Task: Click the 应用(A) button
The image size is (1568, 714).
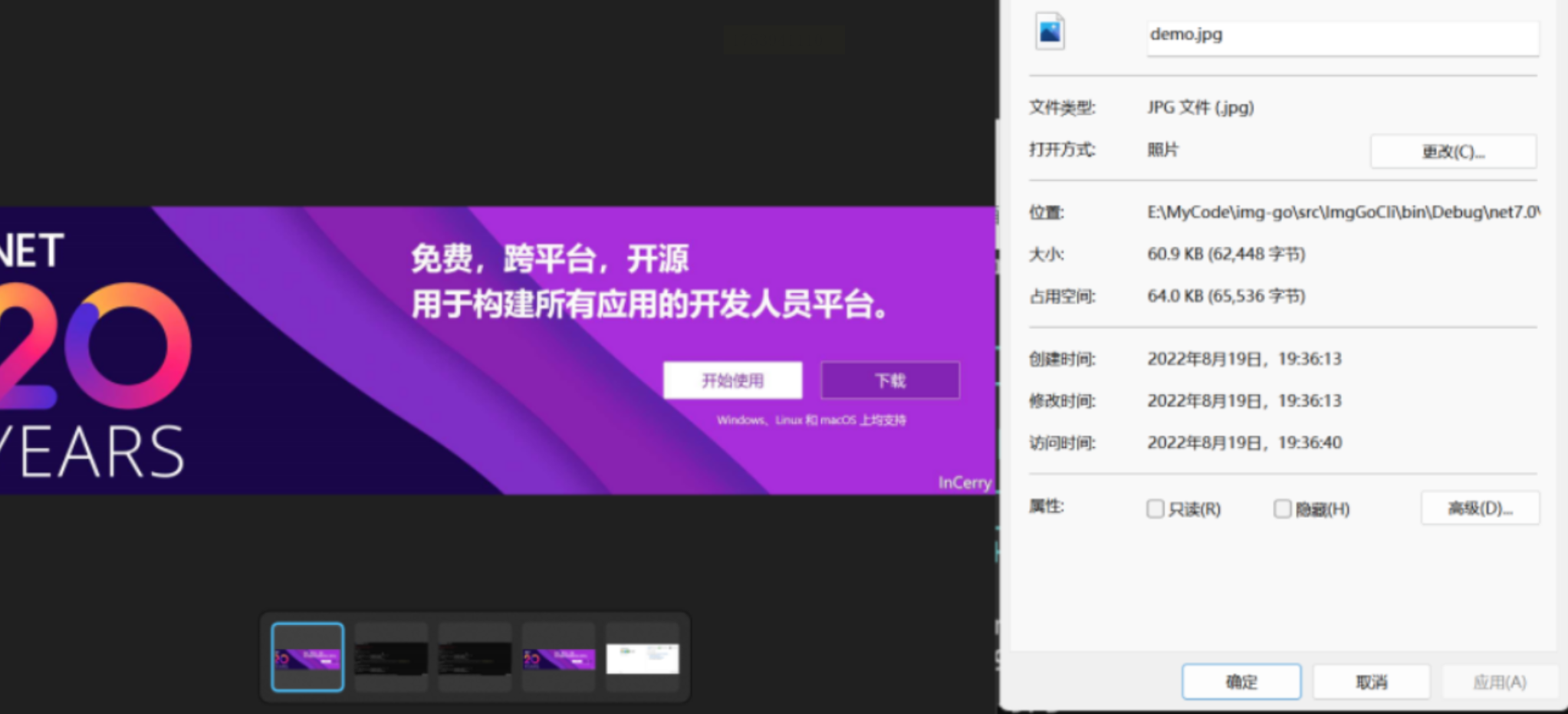Action: tap(1500, 682)
